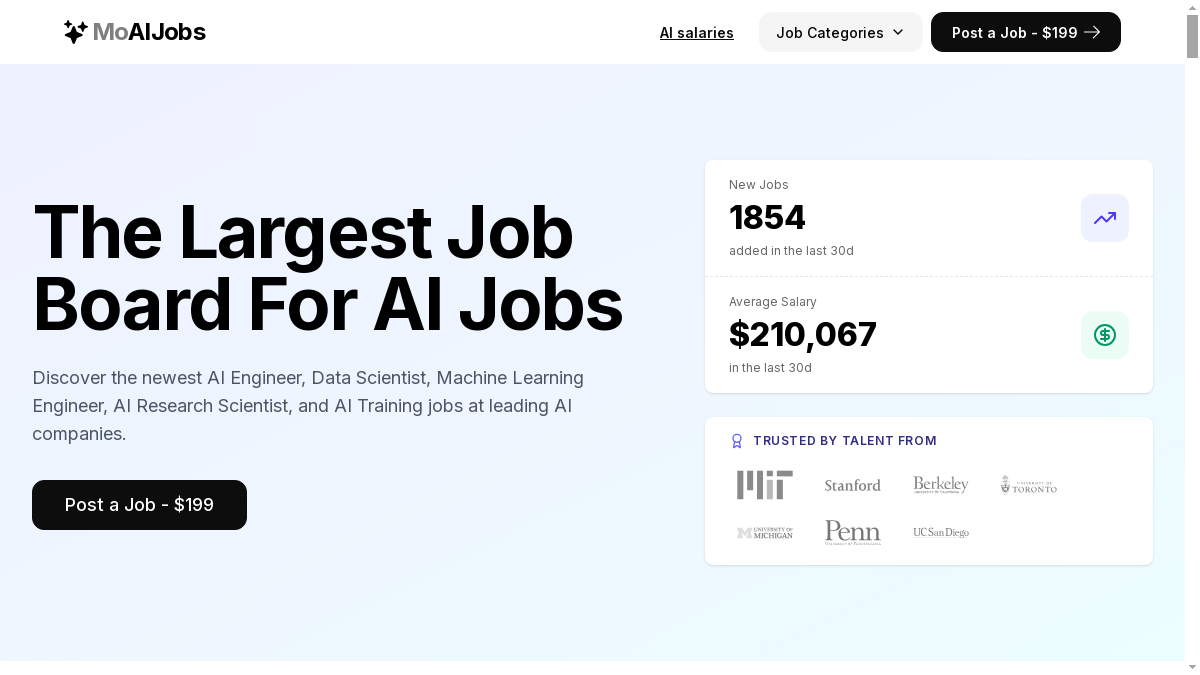Open the AI salaries link

click(696, 33)
